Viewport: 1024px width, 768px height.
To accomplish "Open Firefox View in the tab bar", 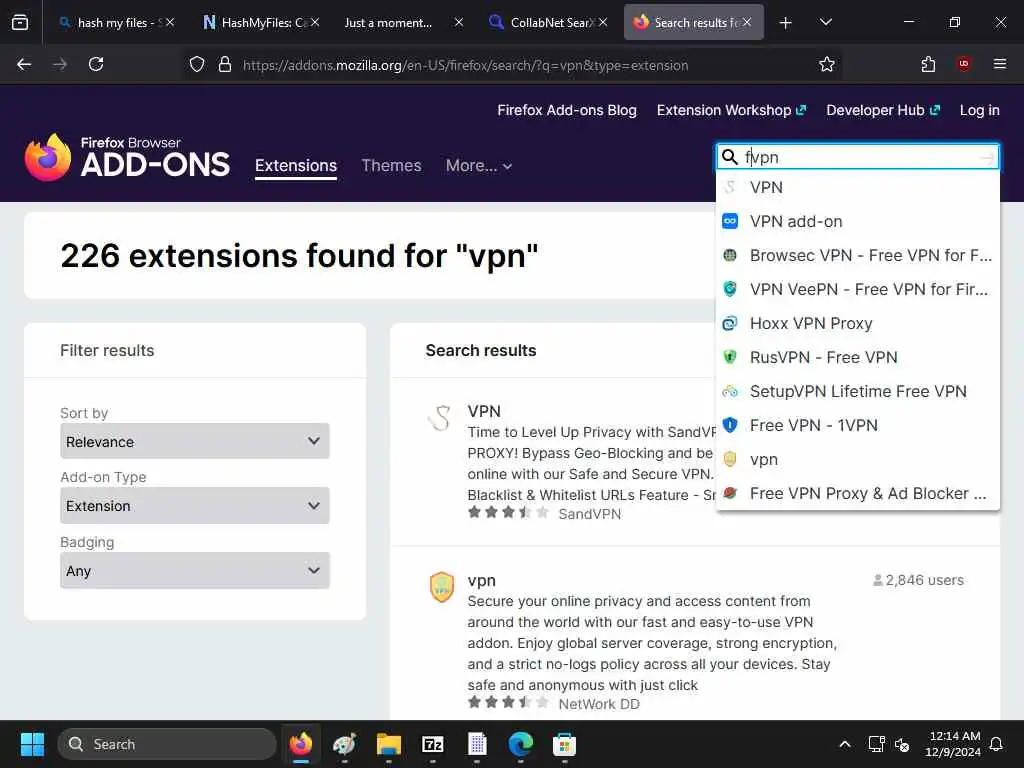I will click(x=20, y=22).
